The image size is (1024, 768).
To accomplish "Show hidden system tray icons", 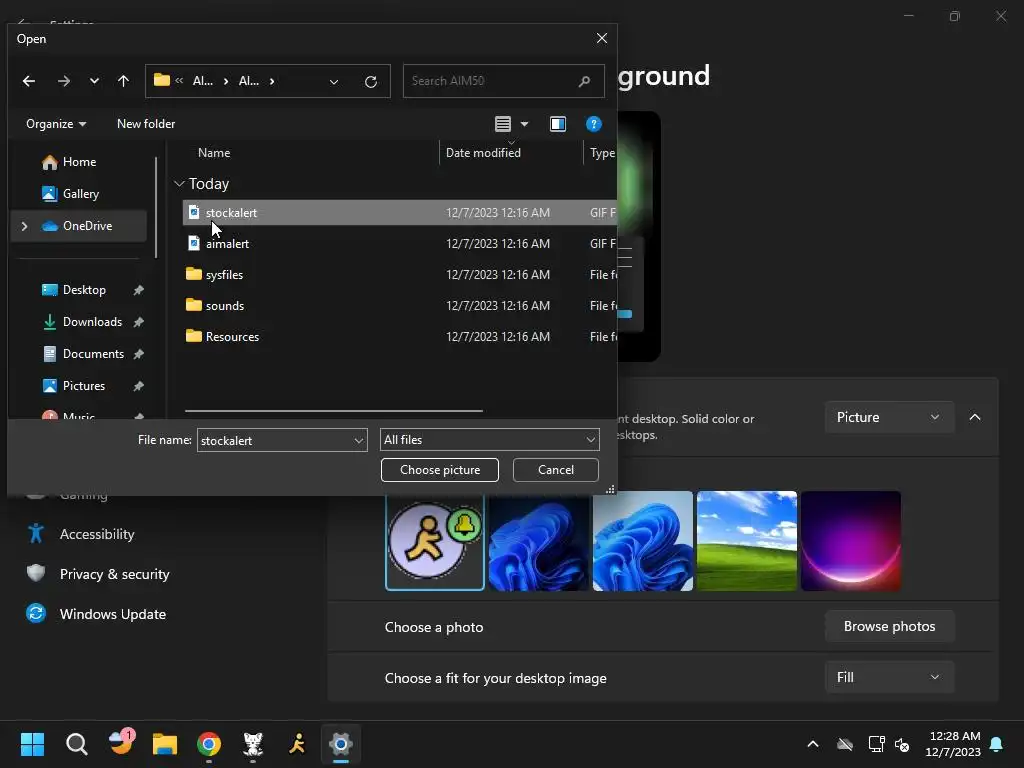I will [813, 744].
